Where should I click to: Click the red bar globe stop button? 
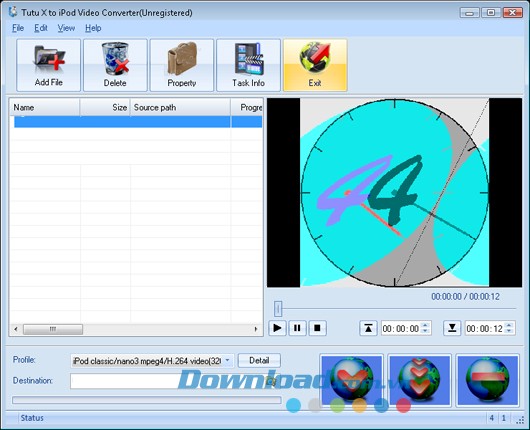pyautogui.click(x=487, y=380)
